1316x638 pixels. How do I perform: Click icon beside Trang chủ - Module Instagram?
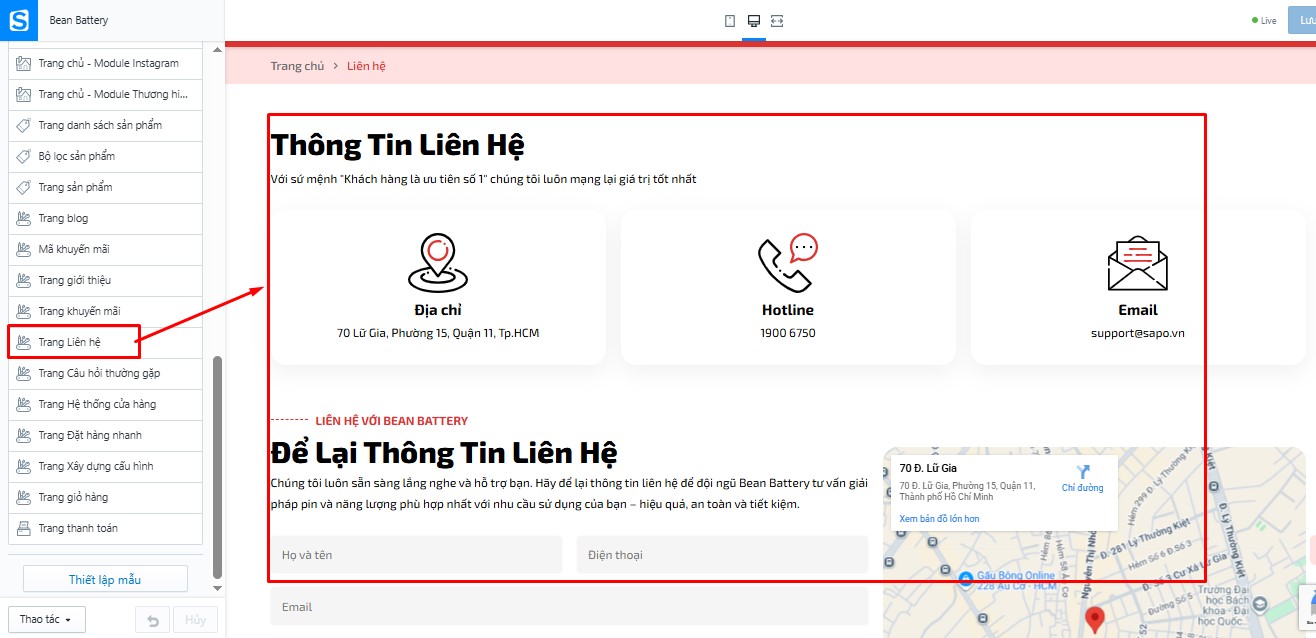point(24,63)
